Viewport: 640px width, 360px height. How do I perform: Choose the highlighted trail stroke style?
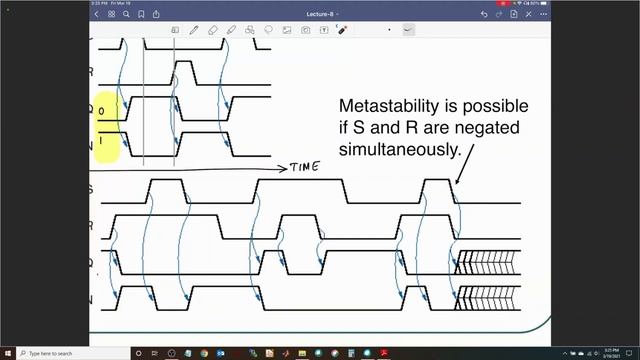tap(408, 30)
